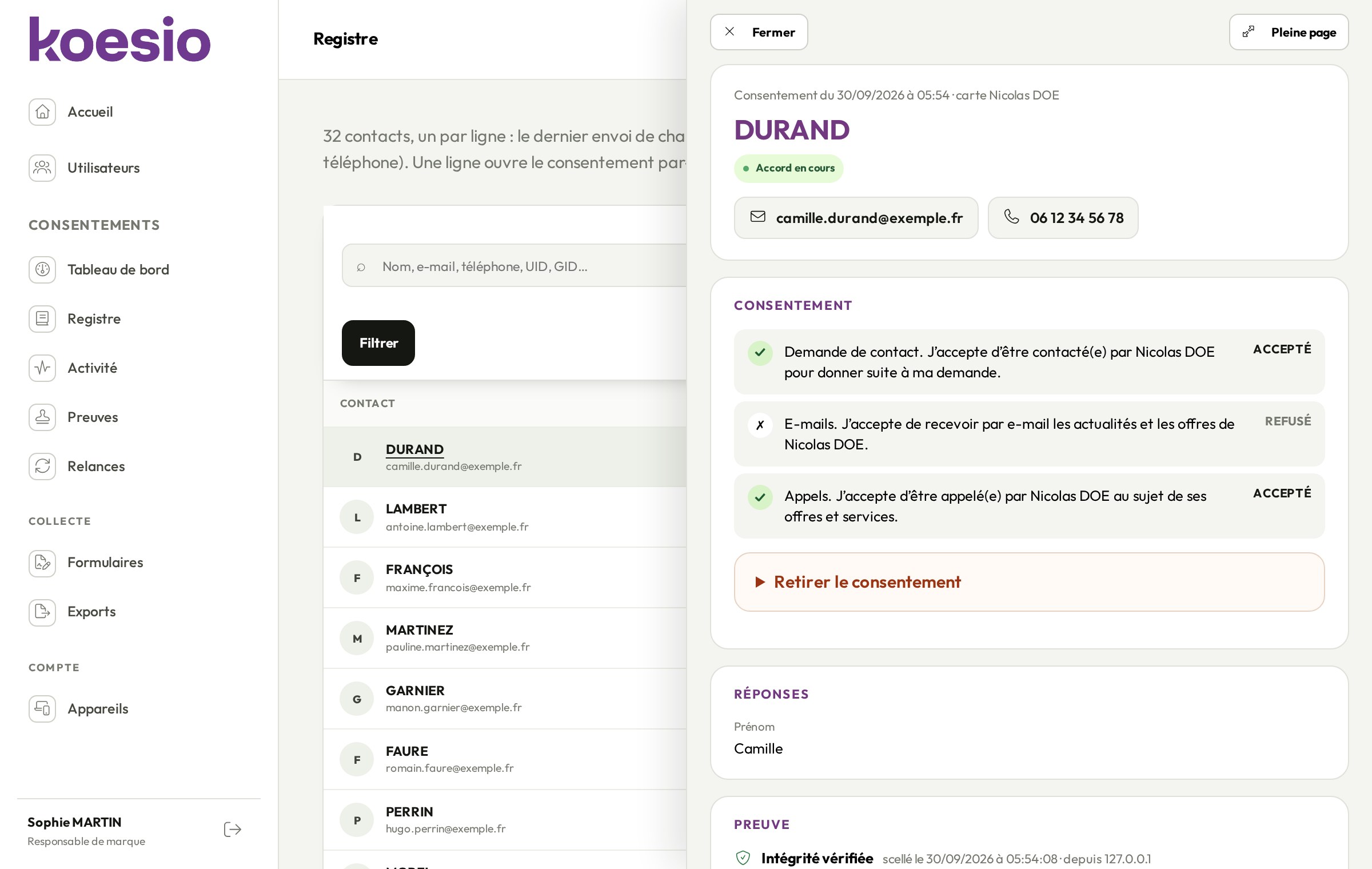Log out using the exit icon
This screenshot has width=1372, height=869.
click(x=233, y=830)
